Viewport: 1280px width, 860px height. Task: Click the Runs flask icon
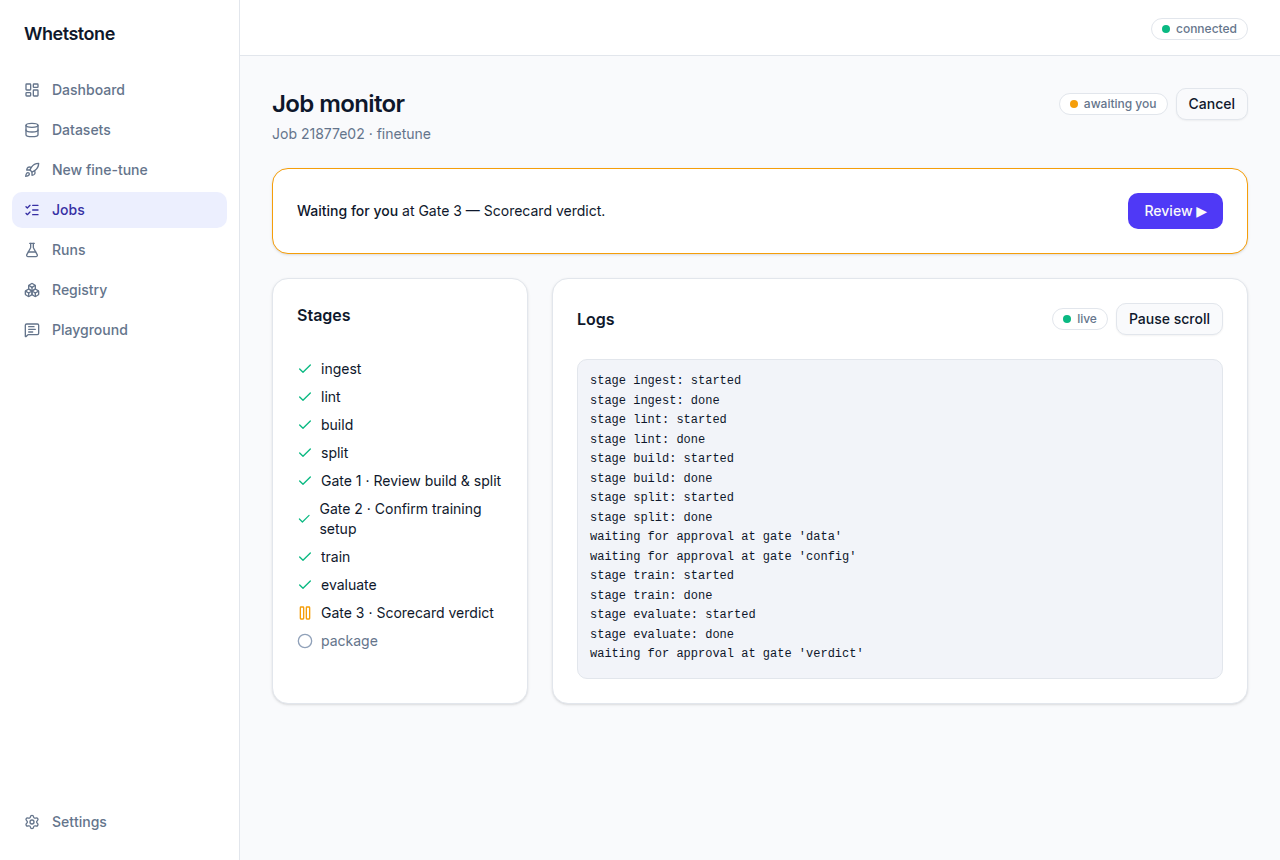[32, 250]
